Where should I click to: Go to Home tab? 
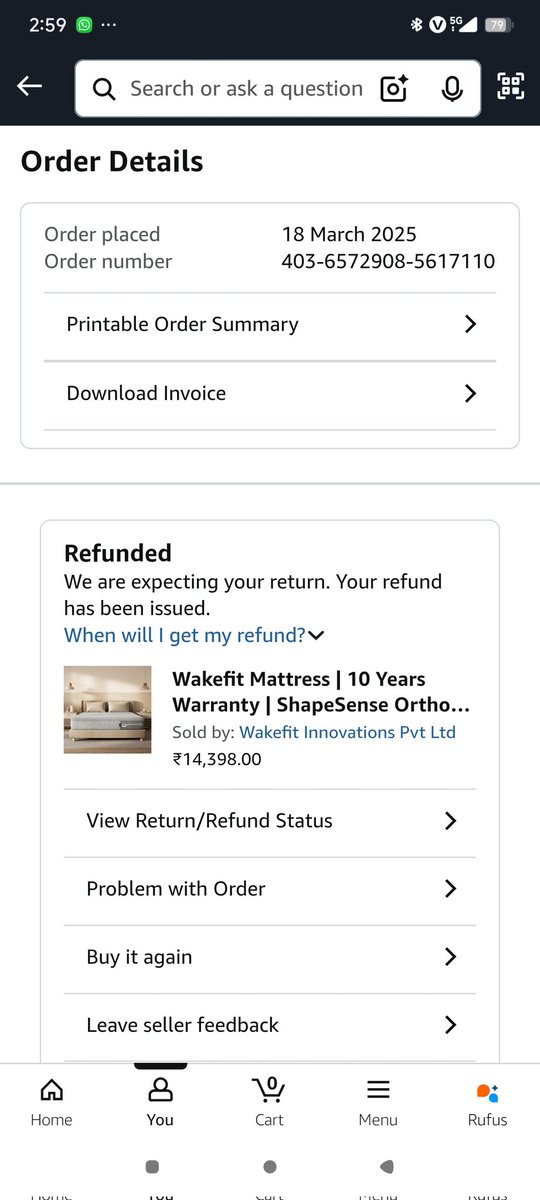click(x=51, y=1103)
